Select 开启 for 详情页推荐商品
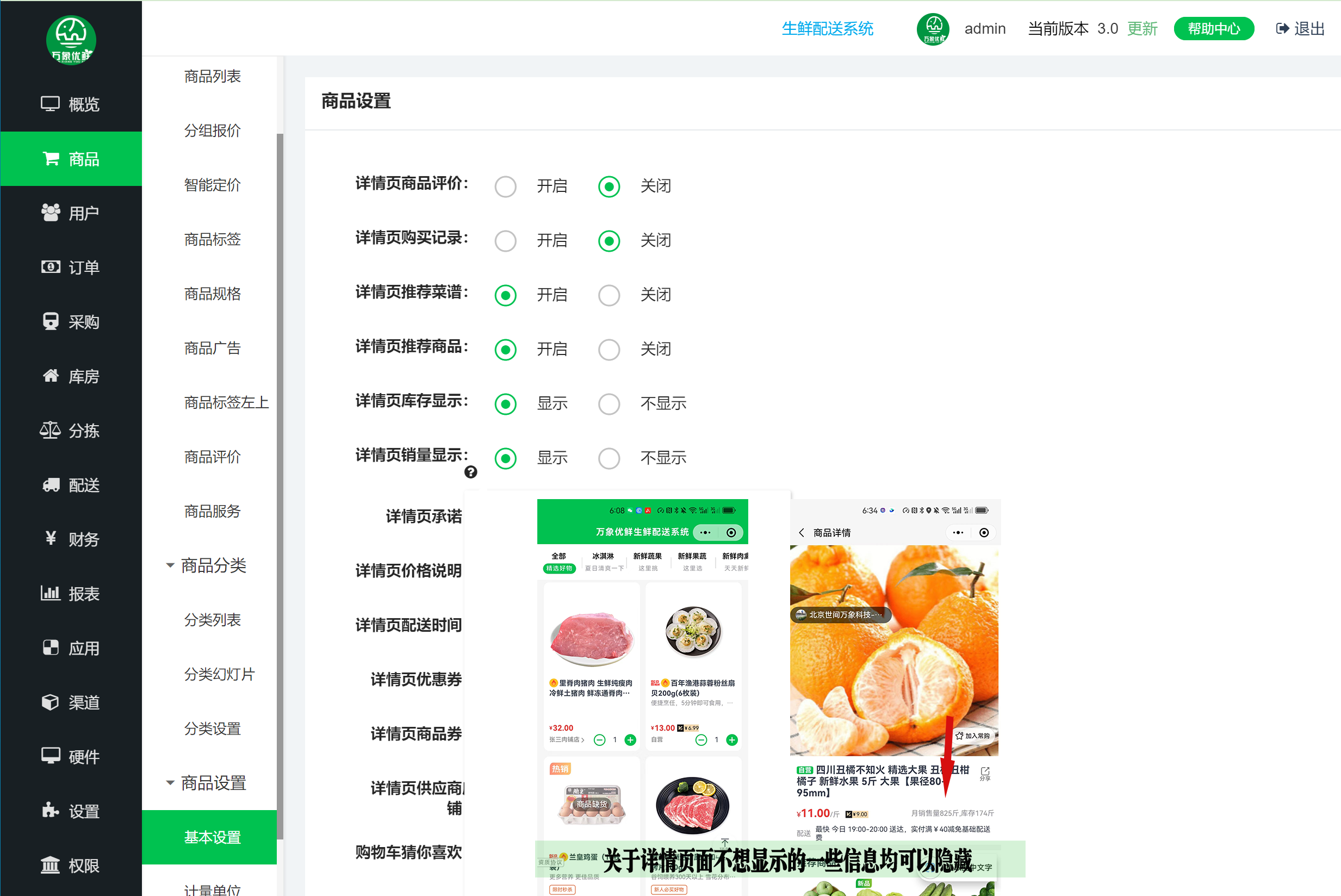This screenshot has width=1341, height=896. point(506,349)
